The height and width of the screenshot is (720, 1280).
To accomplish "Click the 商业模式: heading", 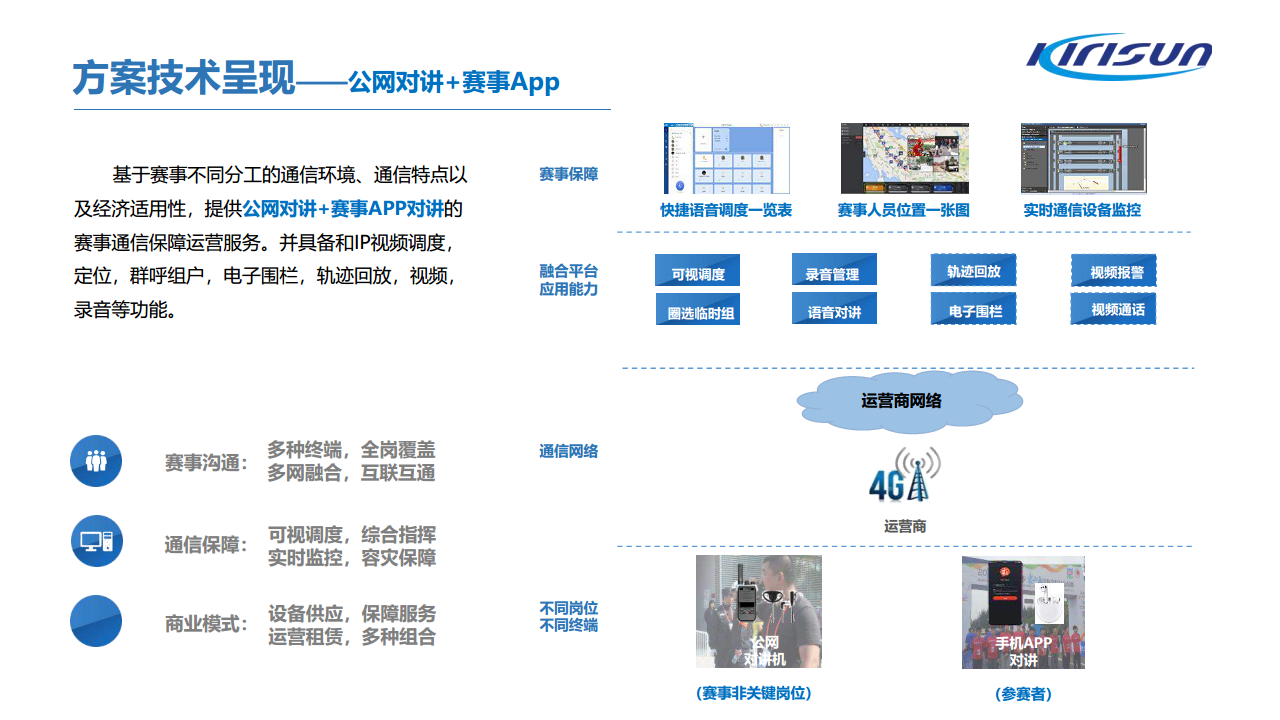I will click(x=206, y=624).
